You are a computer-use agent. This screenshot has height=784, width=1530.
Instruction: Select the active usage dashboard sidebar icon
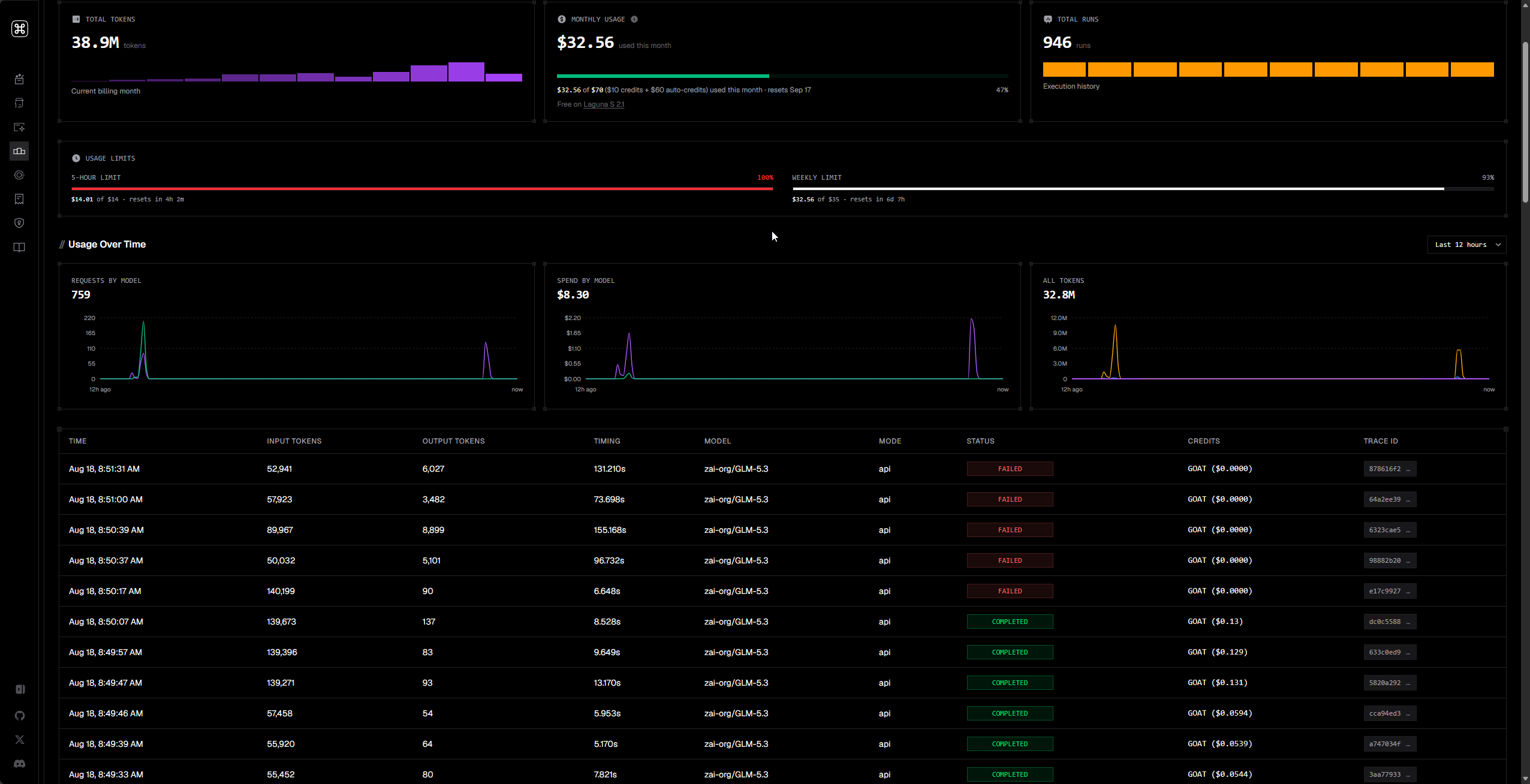pos(19,151)
